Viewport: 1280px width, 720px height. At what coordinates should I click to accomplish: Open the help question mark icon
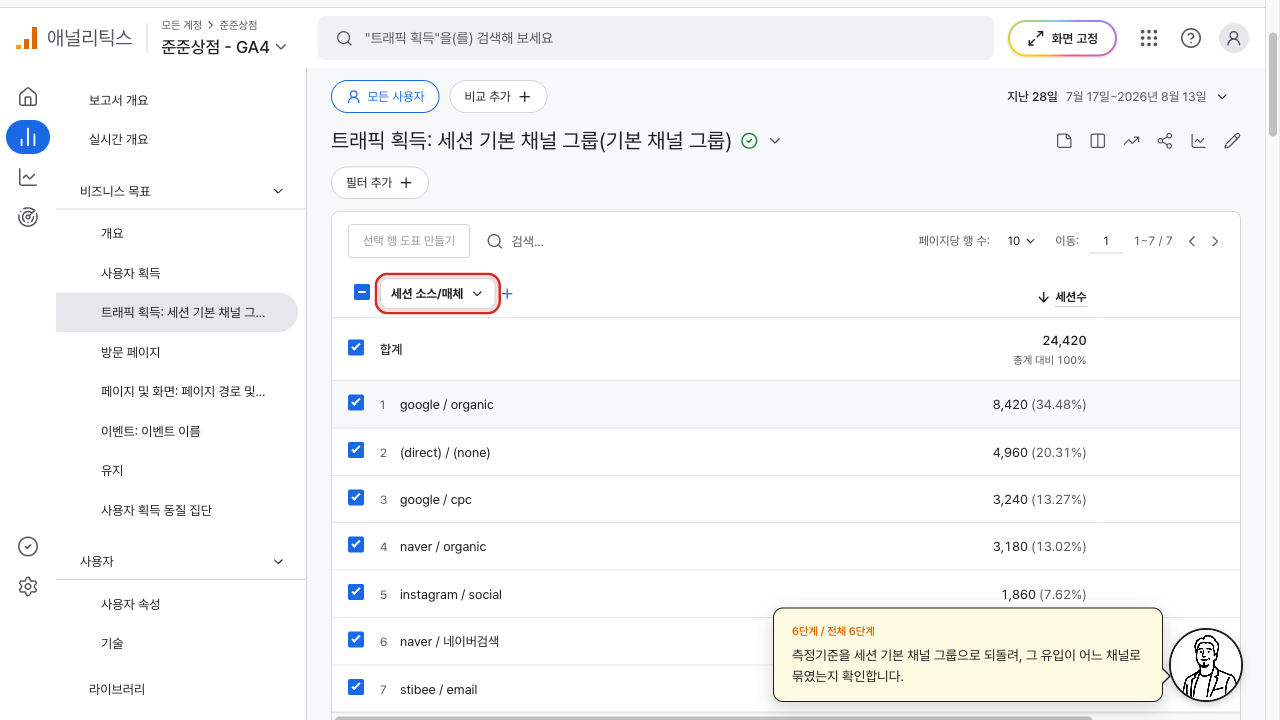click(x=1191, y=38)
